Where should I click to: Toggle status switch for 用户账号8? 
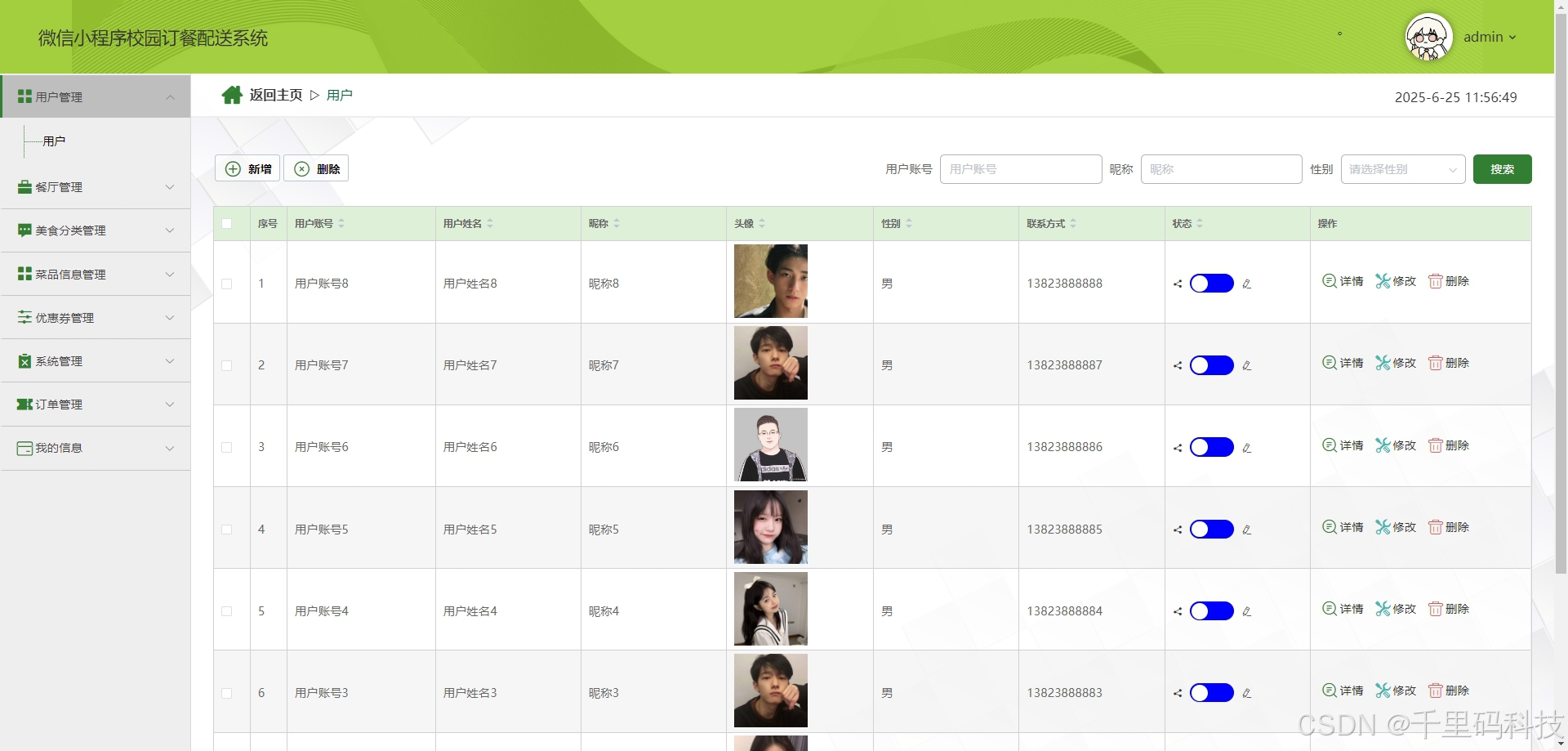click(x=1212, y=284)
